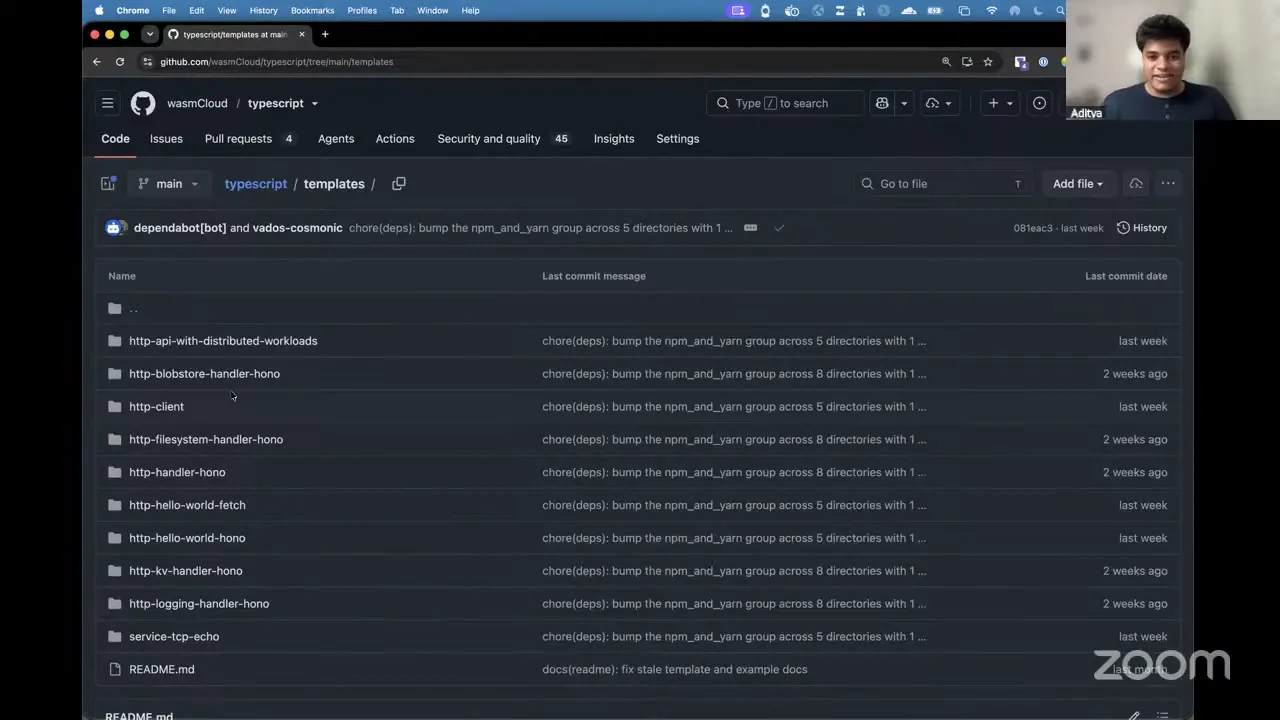Open GitHub global navigation hamburger menu
The height and width of the screenshot is (720, 1280).
point(107,103)
